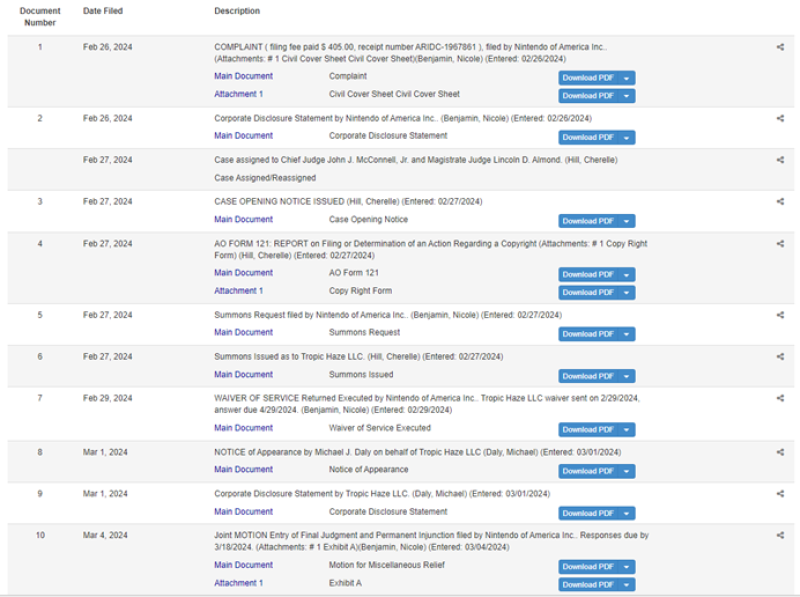Click share icon for document 1 Complaint
The height and width of the screenshot is (597, 800).
click(x=780, y=47)
